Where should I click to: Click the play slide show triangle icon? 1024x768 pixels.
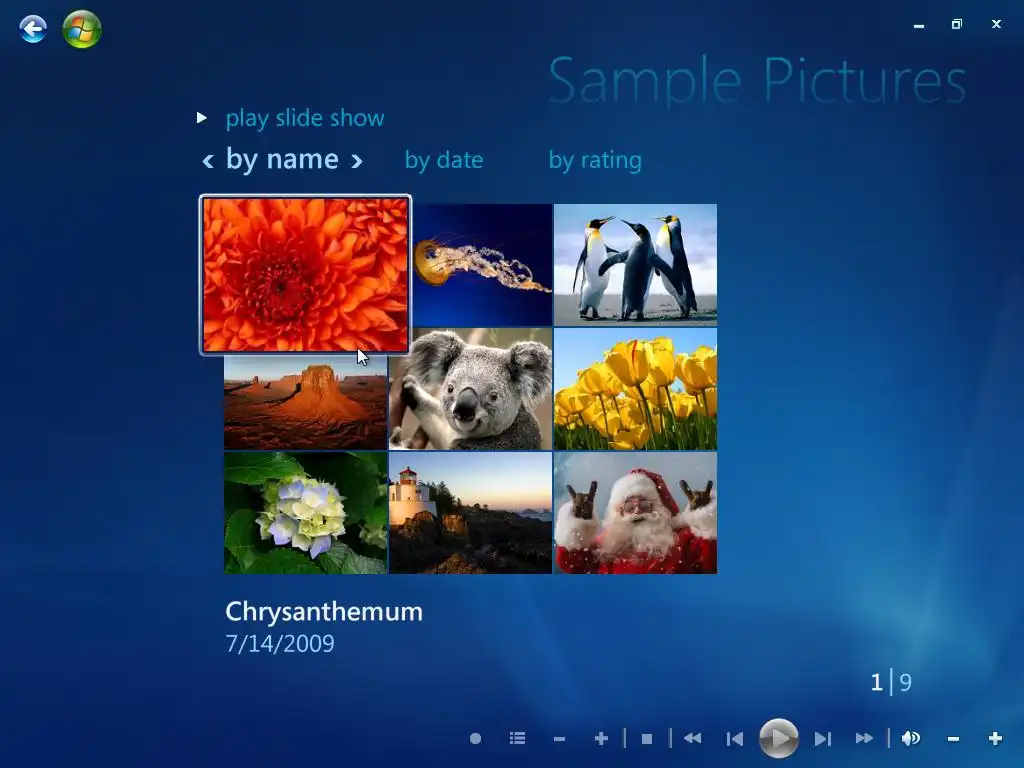202,118
